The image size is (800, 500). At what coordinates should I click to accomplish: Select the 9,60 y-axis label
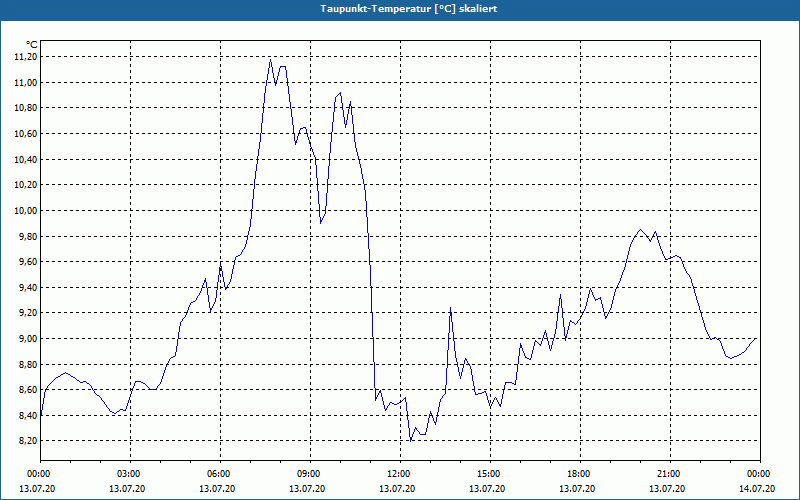(x=28, y=262)
